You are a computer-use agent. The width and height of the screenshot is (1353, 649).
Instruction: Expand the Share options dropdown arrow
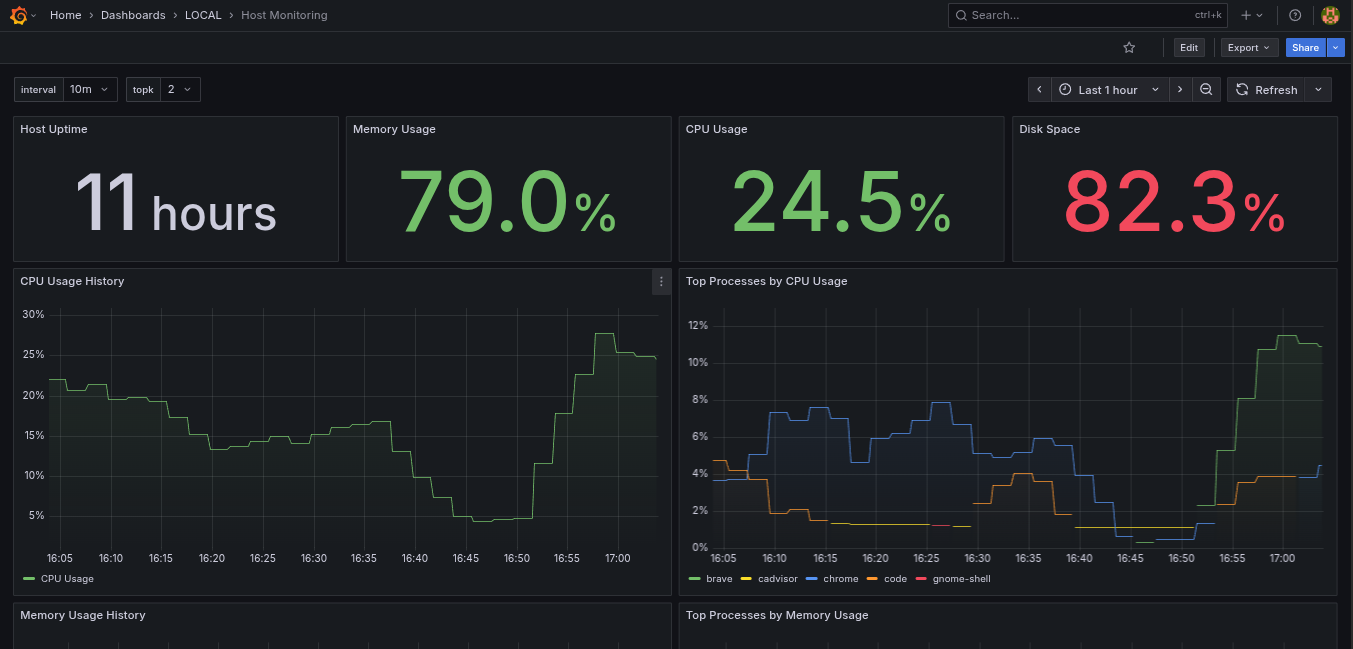click(x=1335, y=47)
